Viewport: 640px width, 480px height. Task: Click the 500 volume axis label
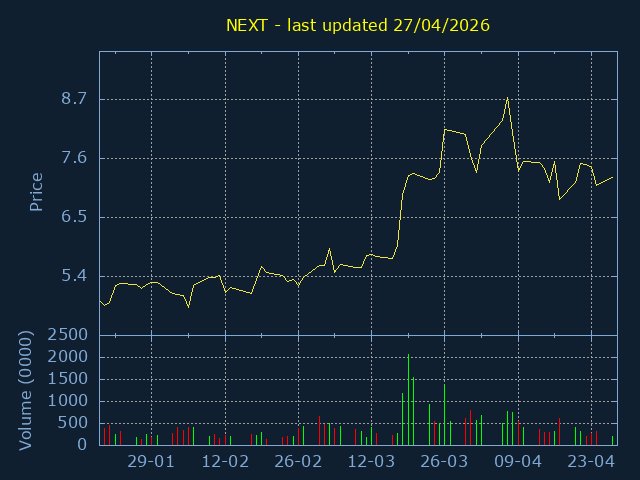(72, 423)
